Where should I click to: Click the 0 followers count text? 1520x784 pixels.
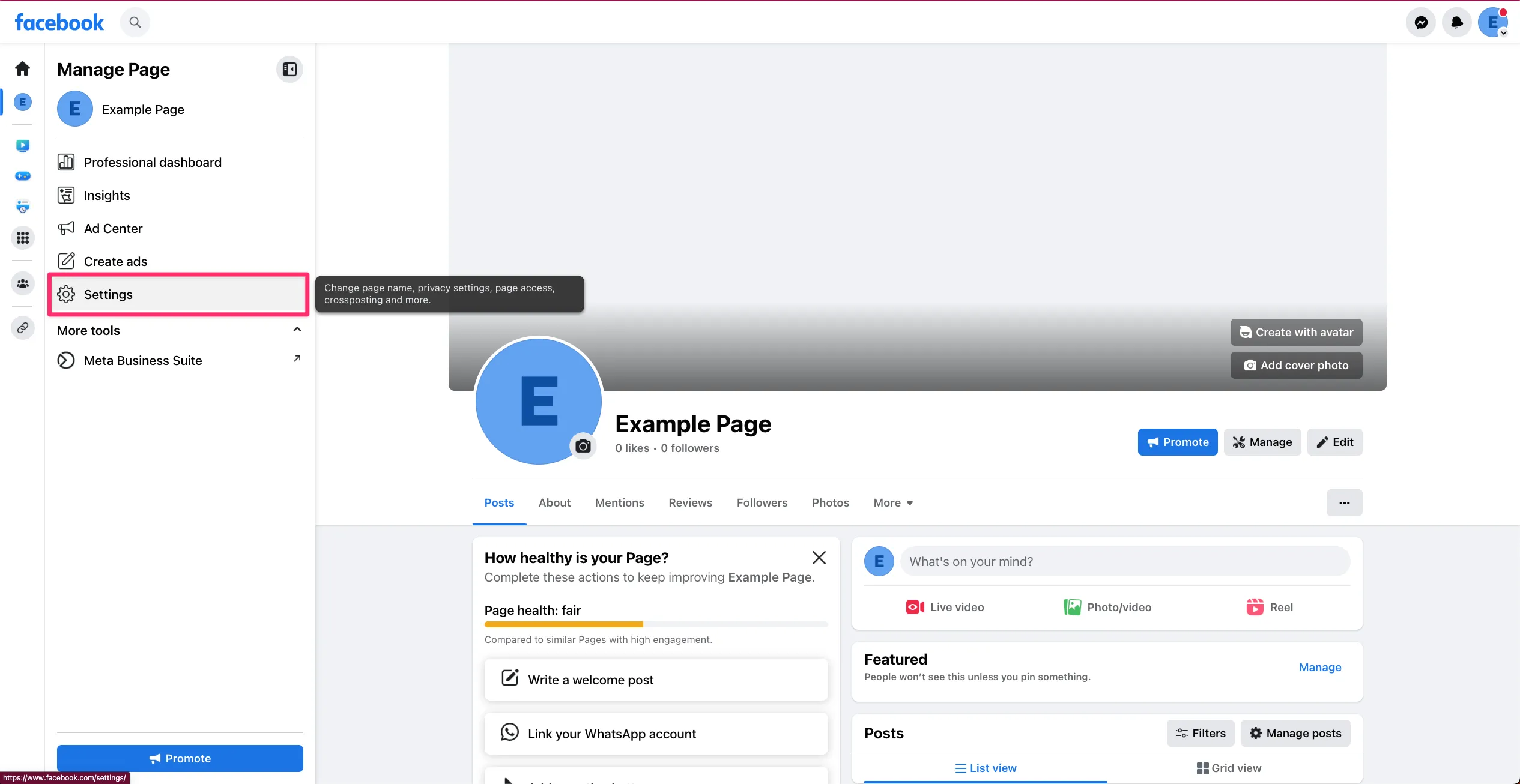coord(689,448)
